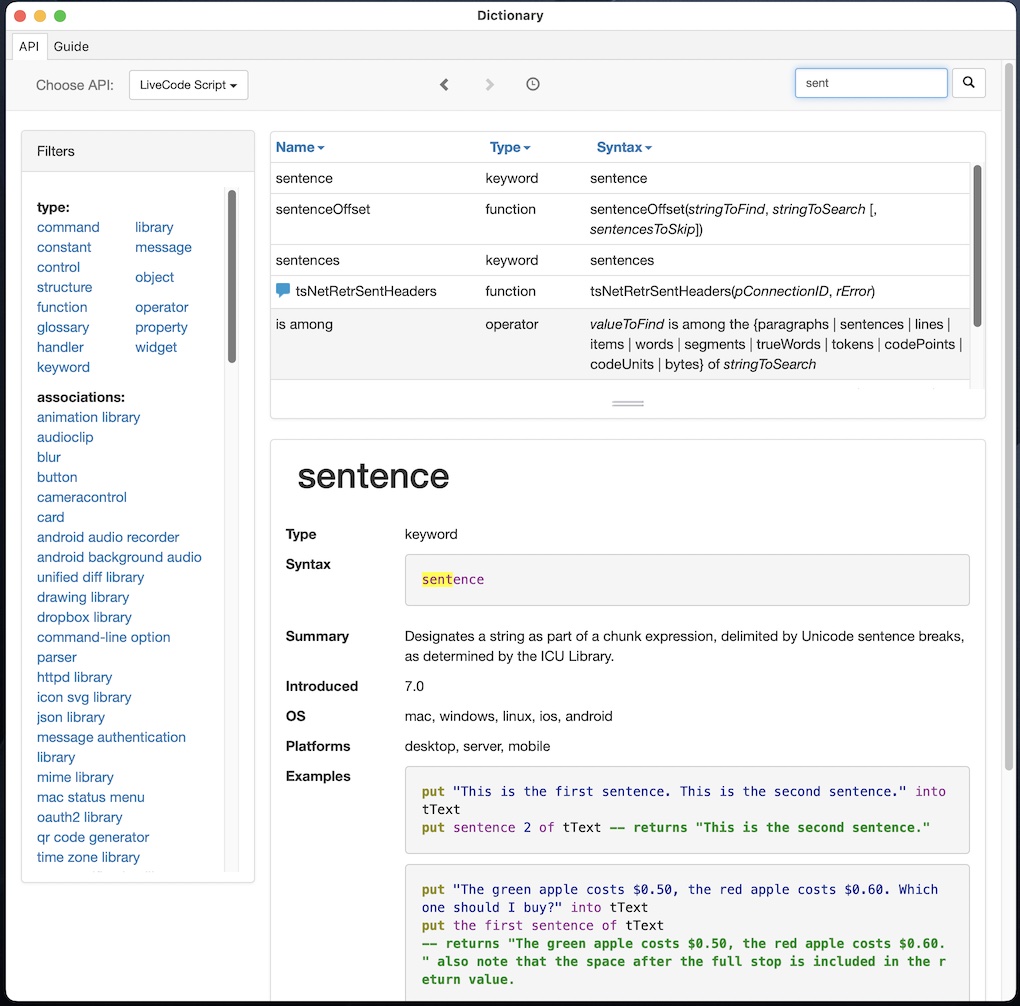Sort results by Name column

tap(300, 147)
